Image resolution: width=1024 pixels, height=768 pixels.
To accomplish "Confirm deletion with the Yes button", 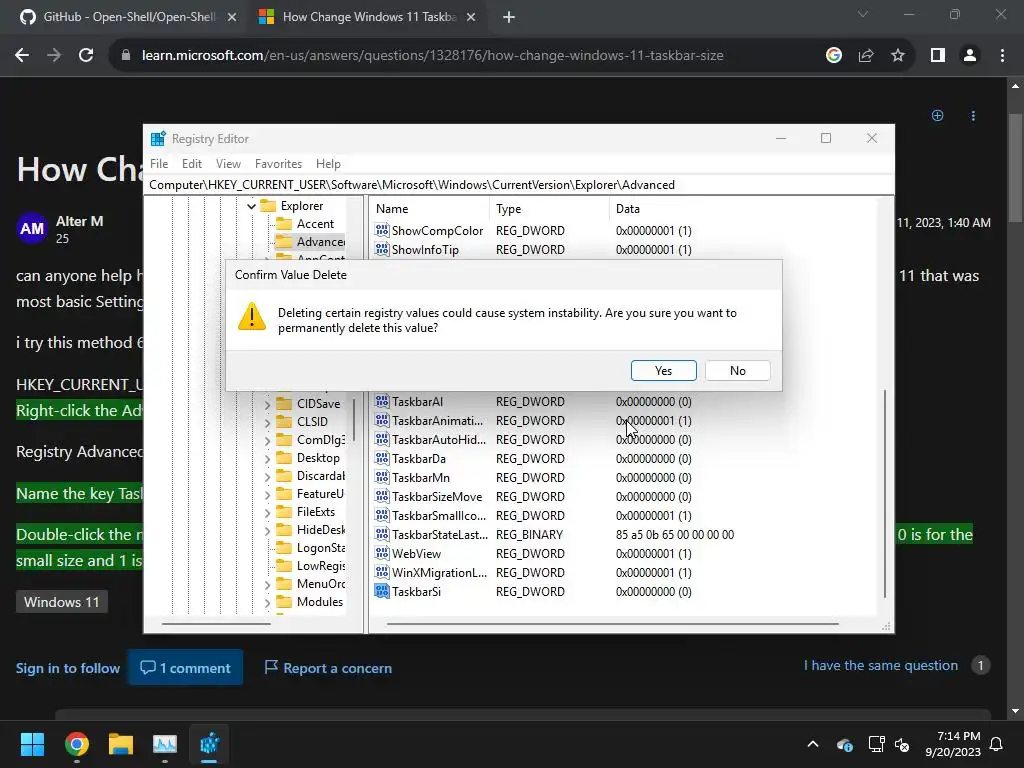I will click(664, 370).
